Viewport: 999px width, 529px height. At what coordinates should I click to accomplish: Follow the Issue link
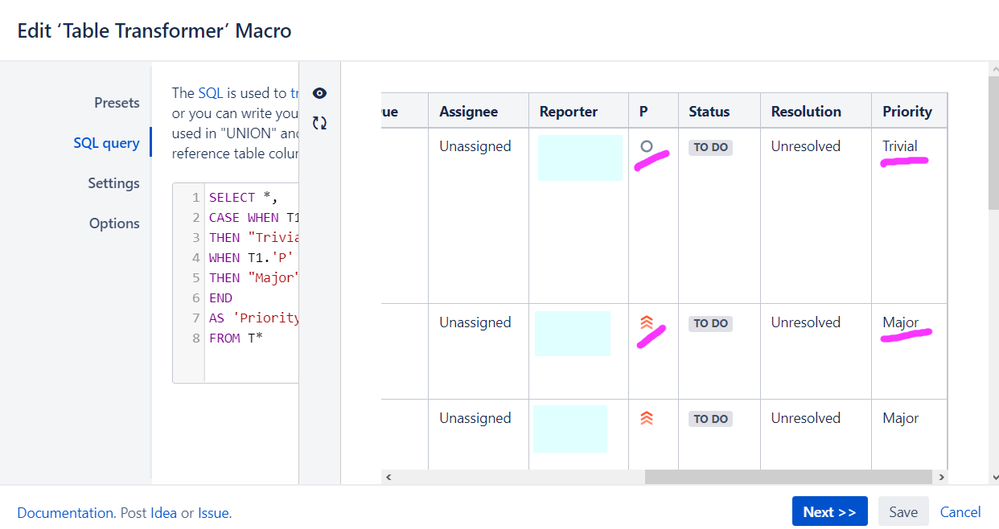coord(213,513)
